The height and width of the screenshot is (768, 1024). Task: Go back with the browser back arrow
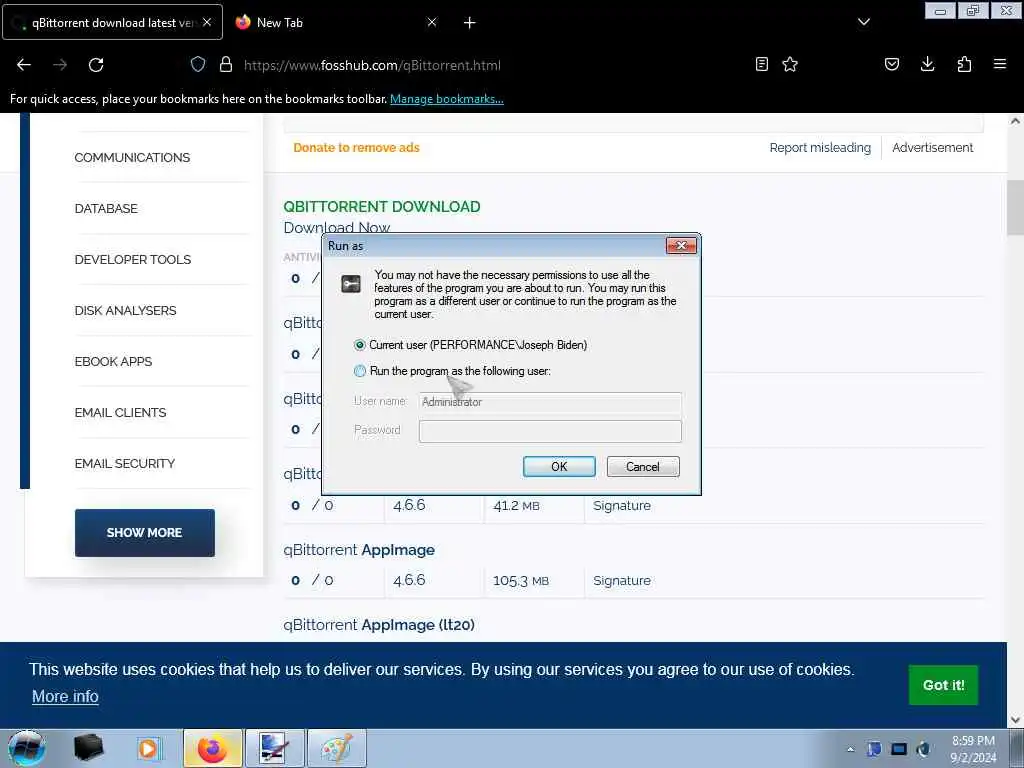point(24,65)
